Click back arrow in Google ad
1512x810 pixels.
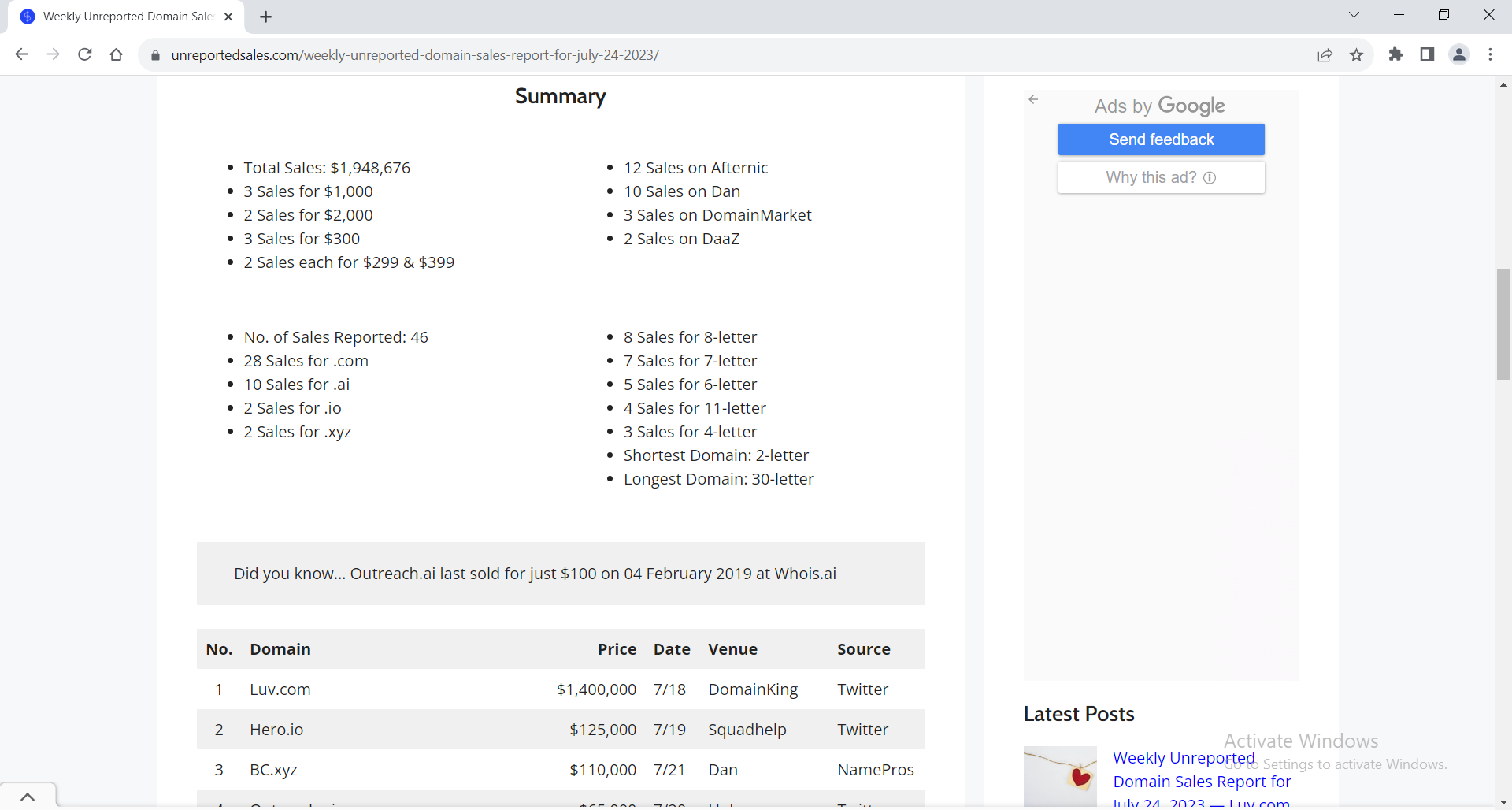1034,99
